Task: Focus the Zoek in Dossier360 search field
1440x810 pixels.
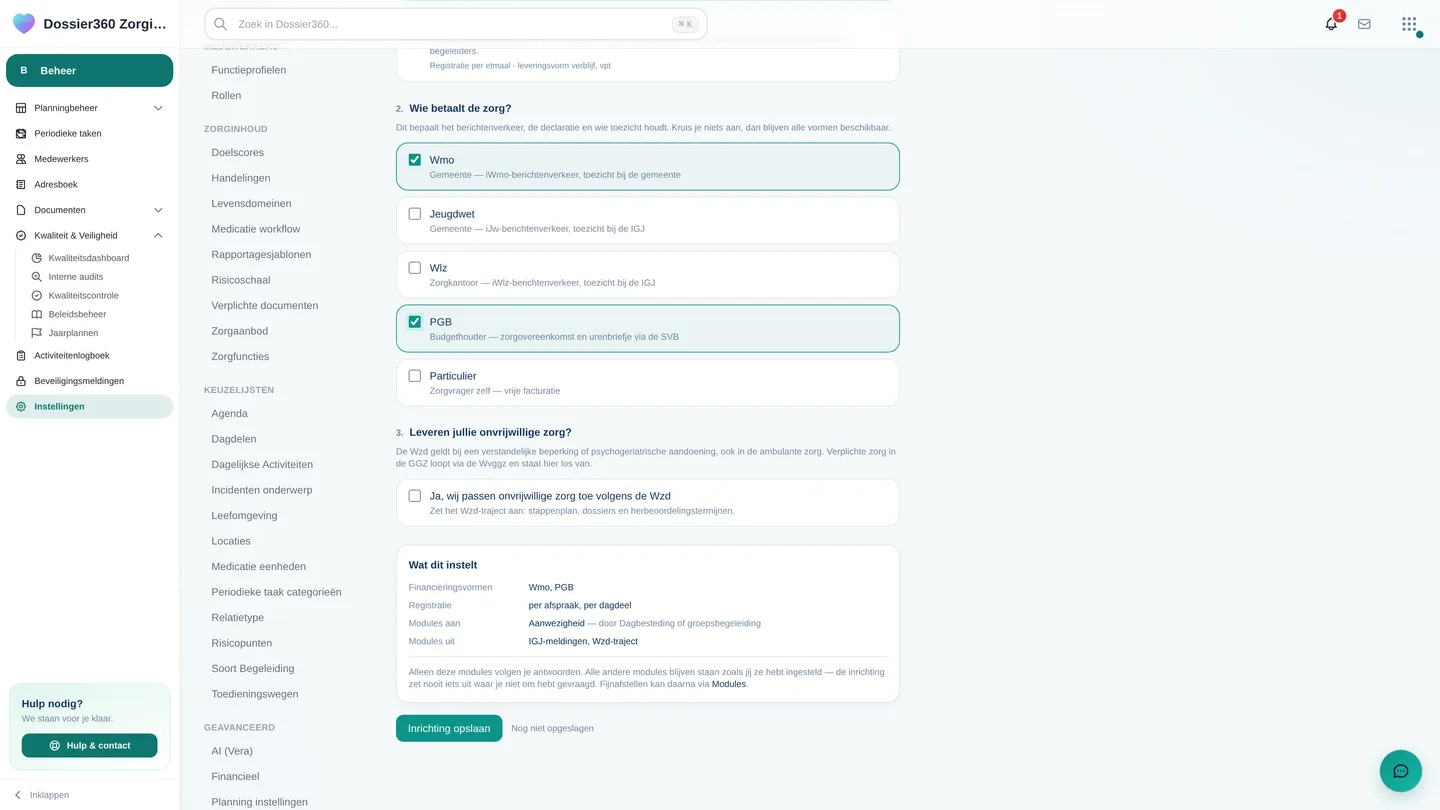Action: (x=456, y=24)
